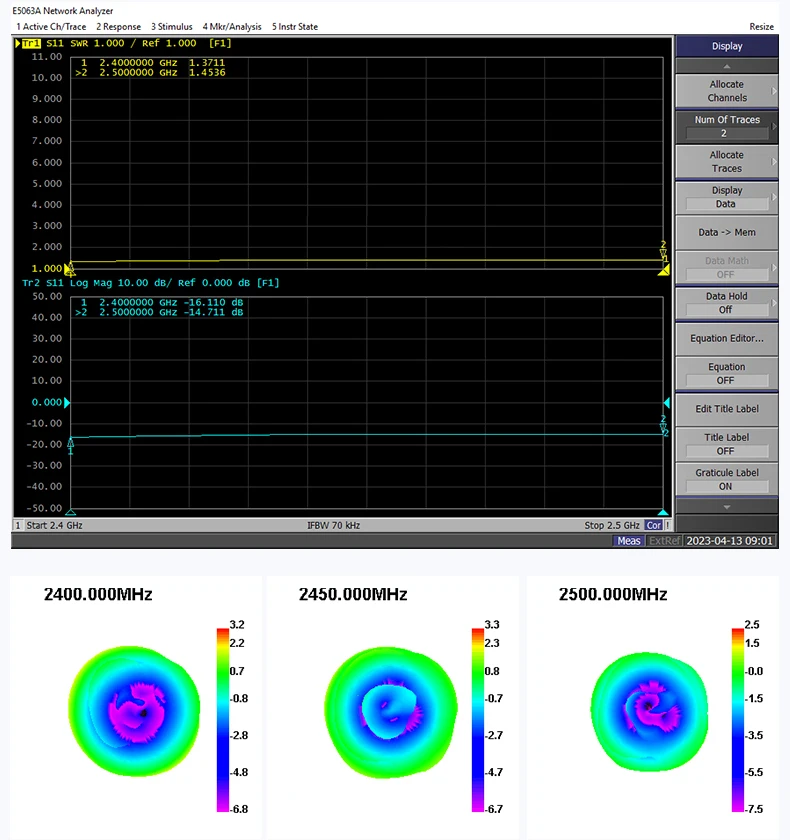
Task: Open the Equation Editor... softkey
Action: (x=727, y=339)
